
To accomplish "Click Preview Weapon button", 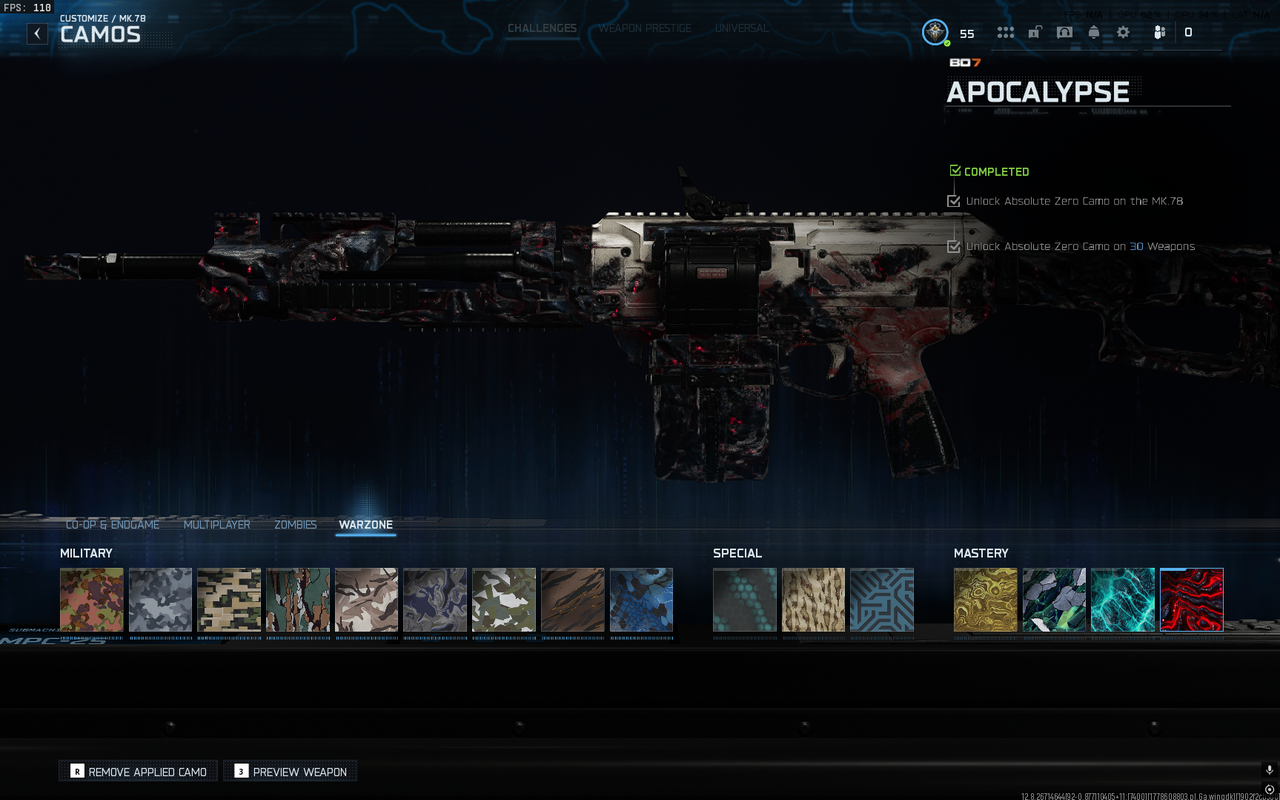I will click(290, 771).
